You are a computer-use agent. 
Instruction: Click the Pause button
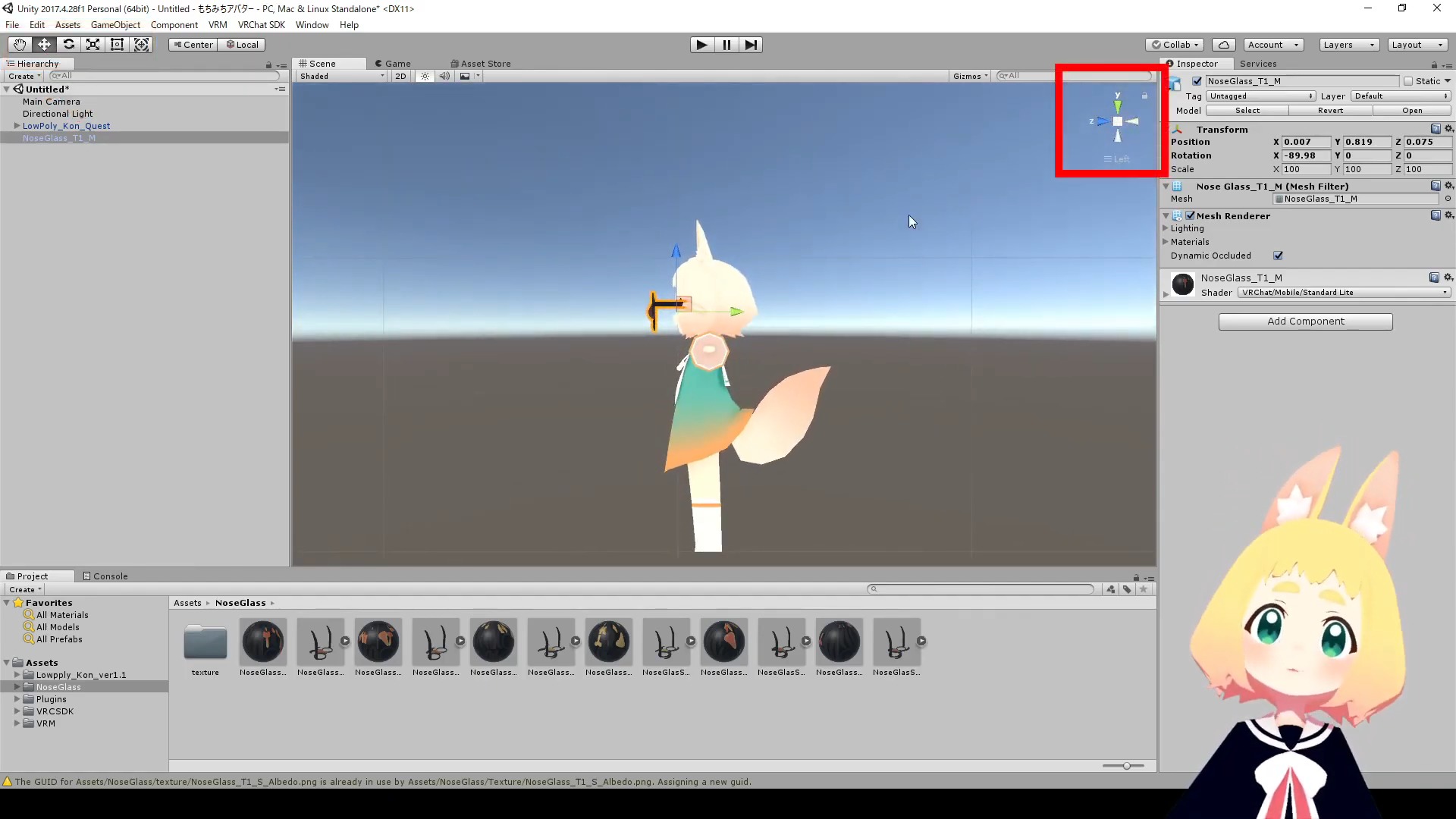(726, 45)
